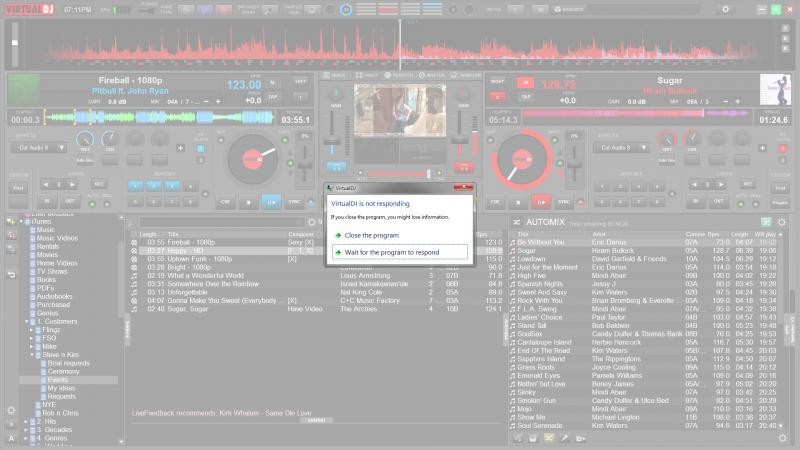The image size is (800, 450).
Task: Select the Bridal requests folder
Action: (68, 363)
